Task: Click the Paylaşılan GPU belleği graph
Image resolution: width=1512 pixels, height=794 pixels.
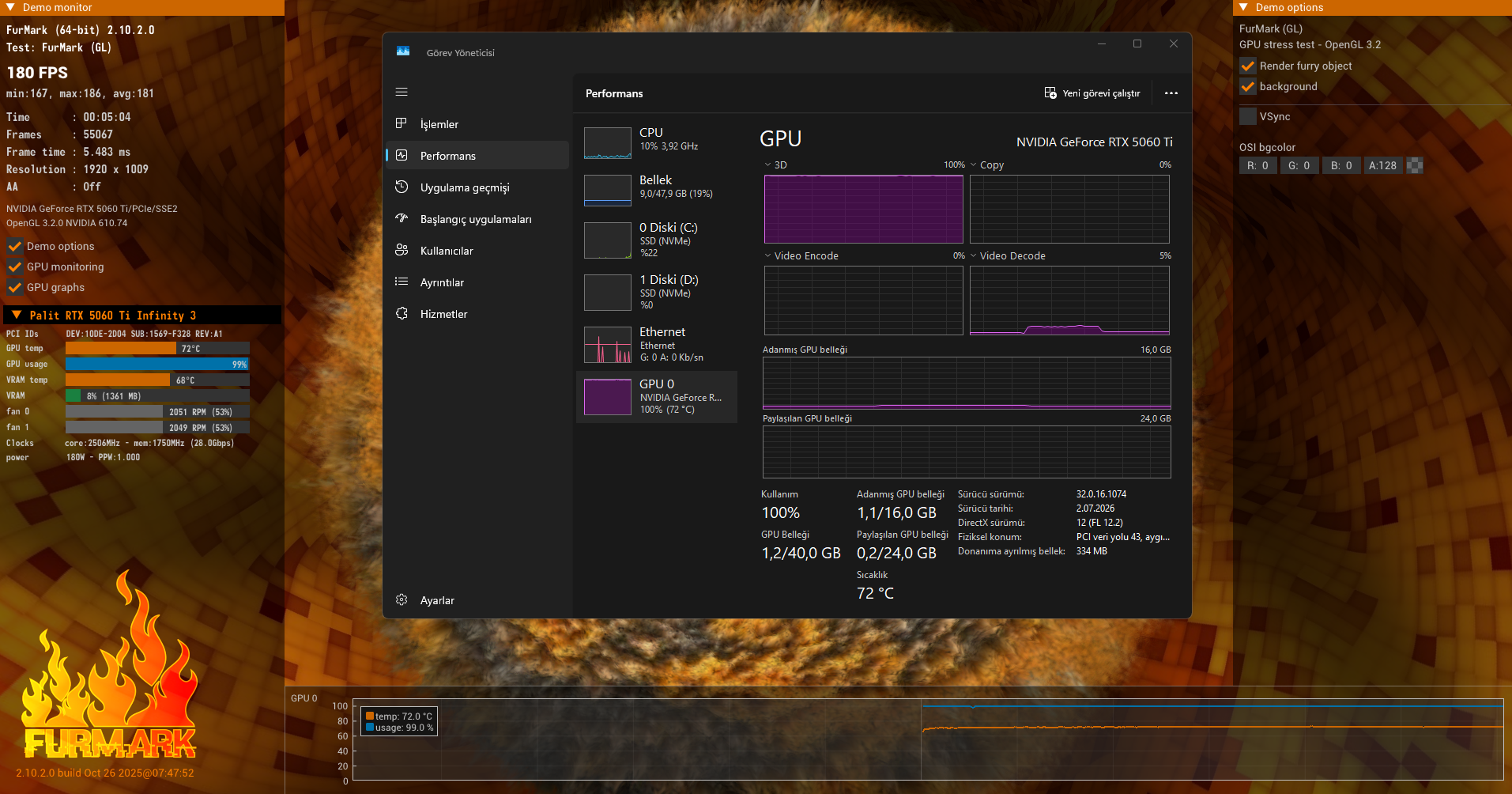Action: tap(967, 452)
